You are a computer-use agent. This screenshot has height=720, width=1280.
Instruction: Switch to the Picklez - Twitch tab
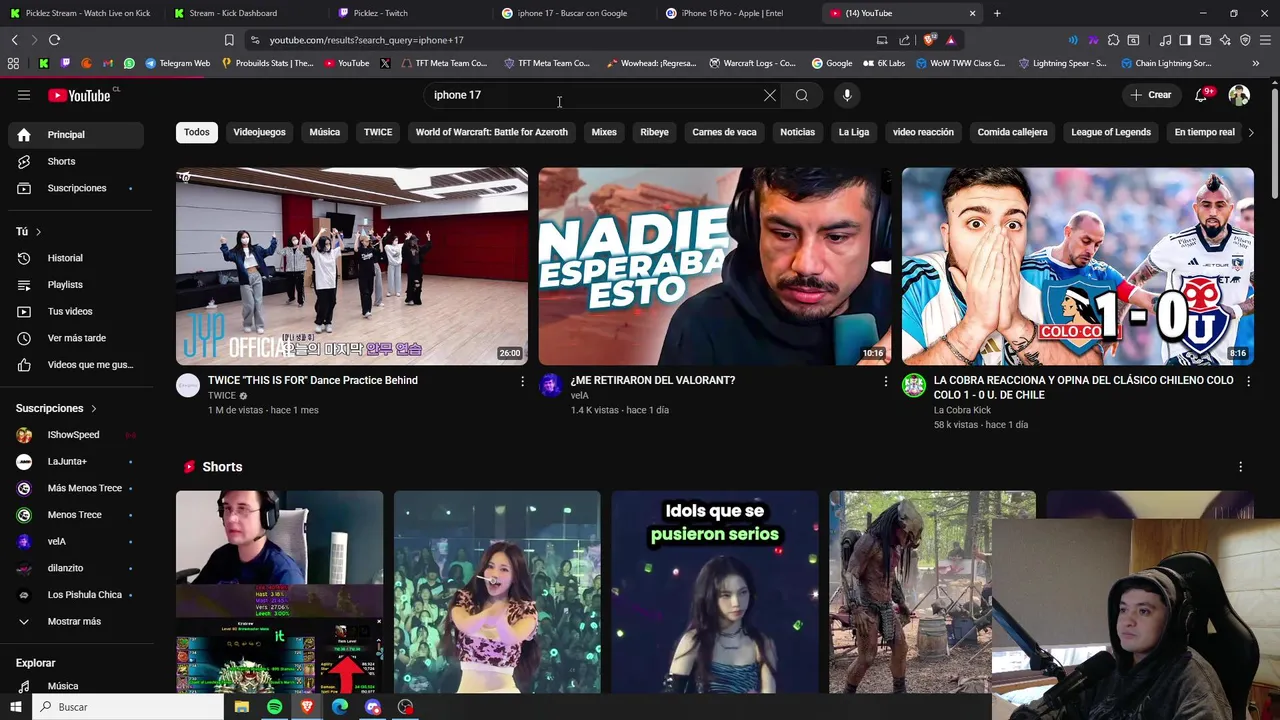410,13
